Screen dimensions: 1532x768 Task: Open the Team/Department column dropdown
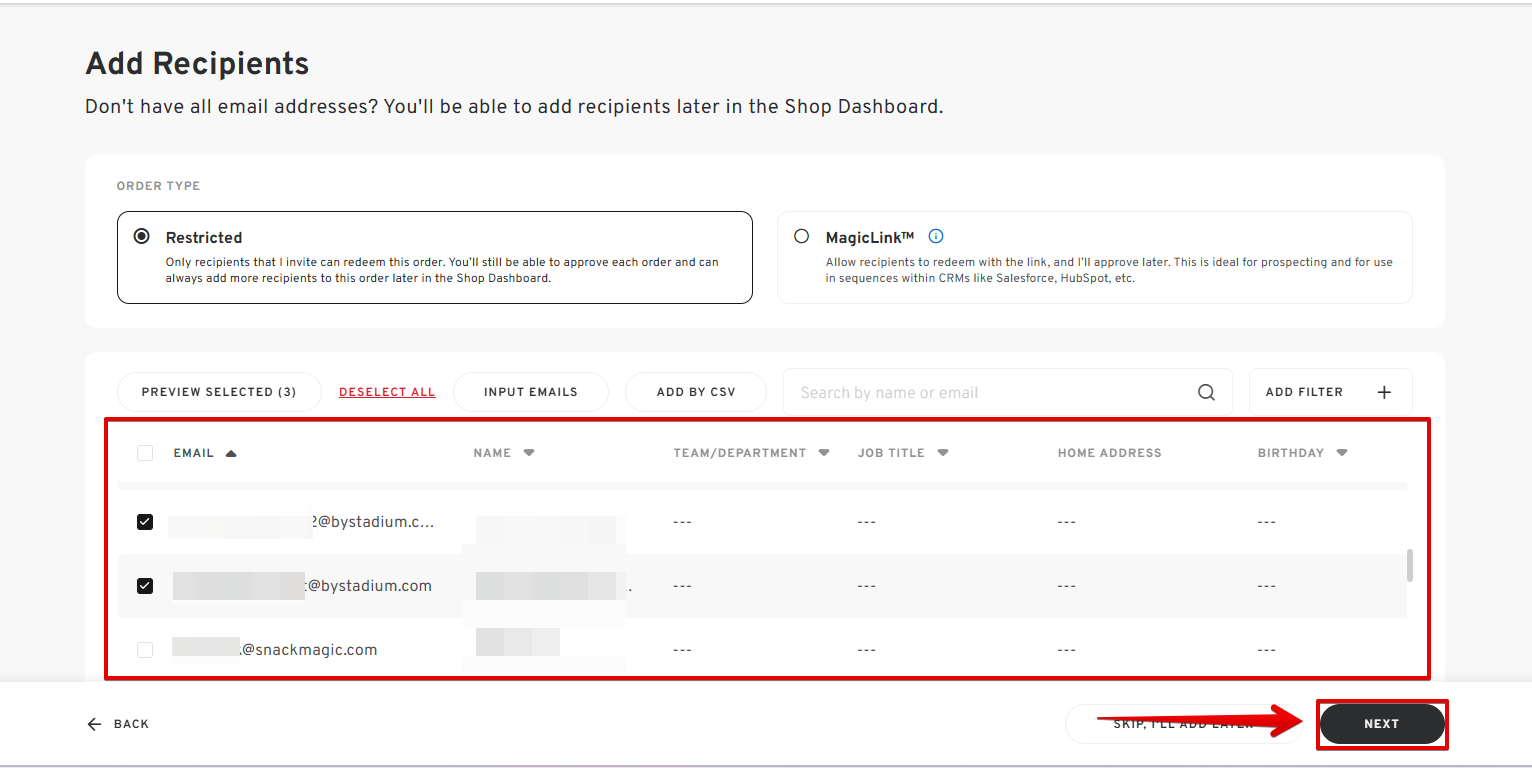tap(824, 453)
